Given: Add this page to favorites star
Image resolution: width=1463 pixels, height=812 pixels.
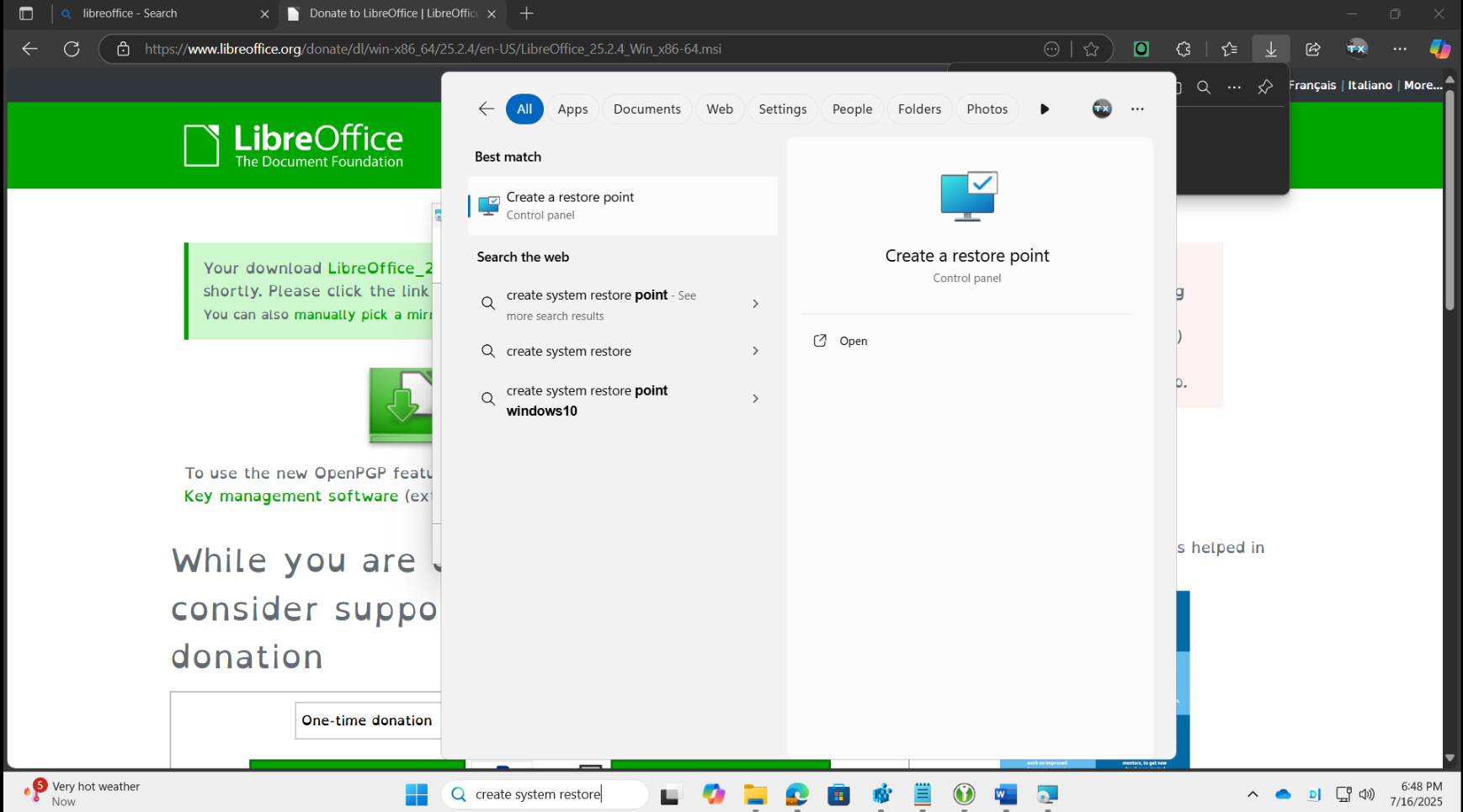Looking at the screenshot, I should click(x=1091, y=49).
